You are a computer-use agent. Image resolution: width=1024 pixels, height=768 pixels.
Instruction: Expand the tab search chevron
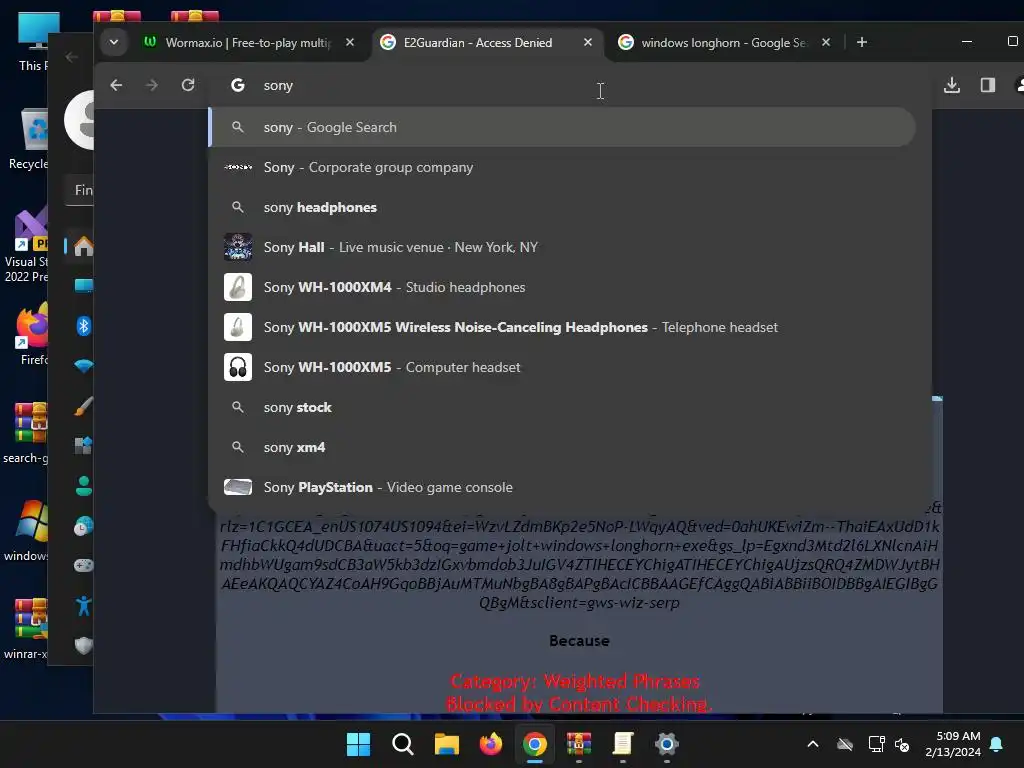tap(114, 42)
